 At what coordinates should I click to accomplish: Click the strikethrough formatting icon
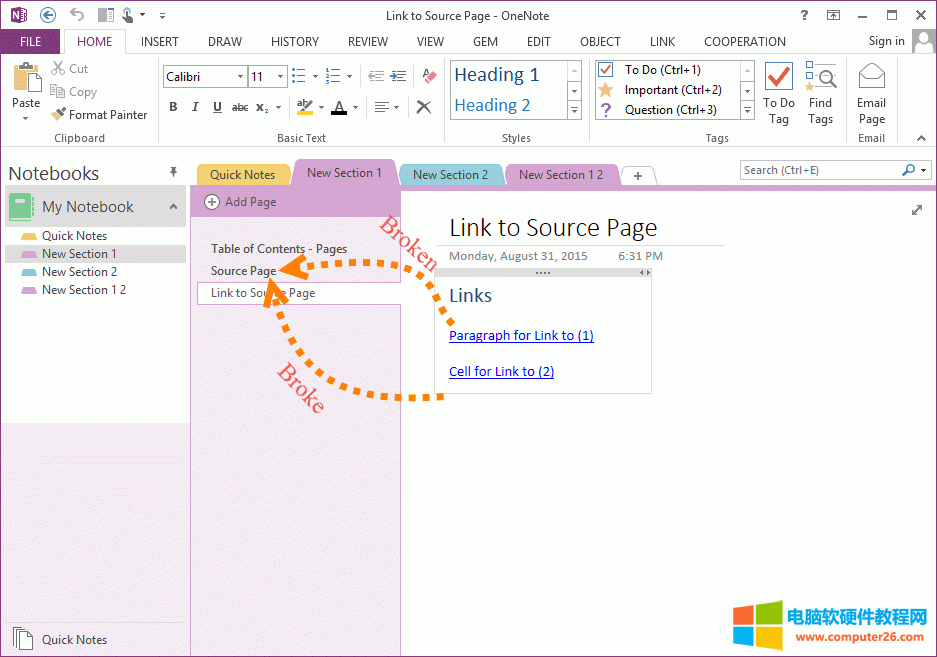(240, 107)
